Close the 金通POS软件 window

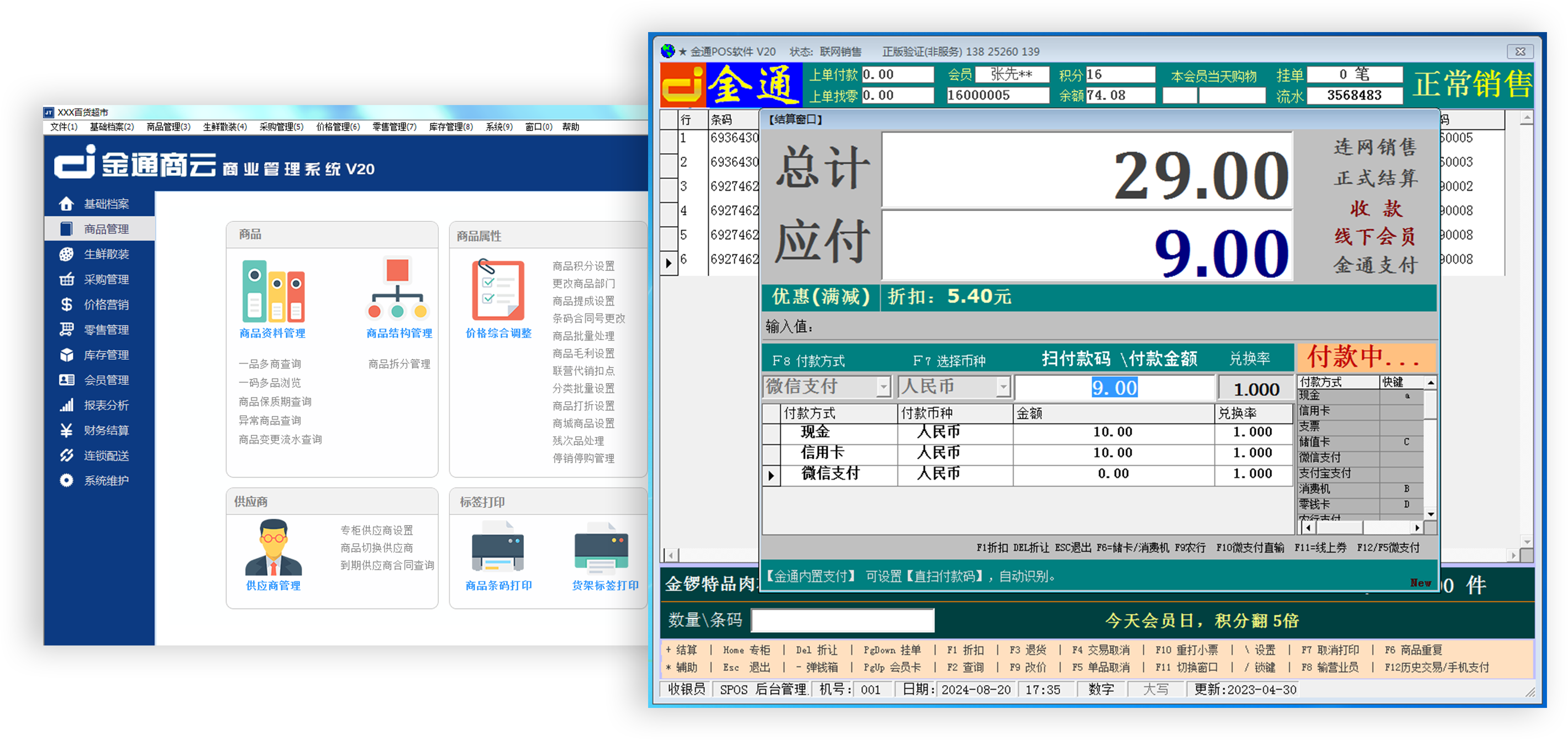[1520, 52]
